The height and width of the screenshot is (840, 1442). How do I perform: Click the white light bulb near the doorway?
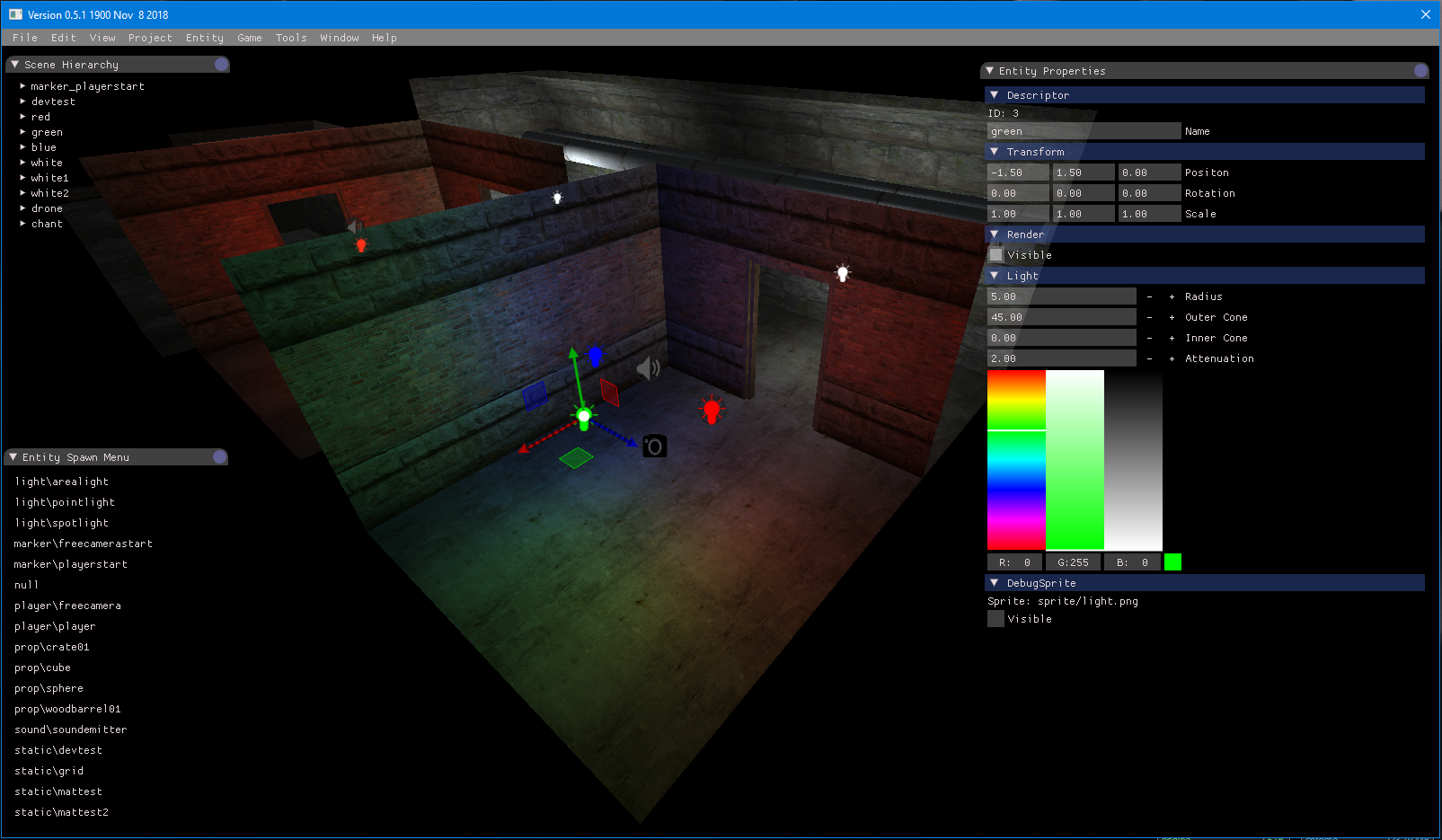(x=842, y=272)
